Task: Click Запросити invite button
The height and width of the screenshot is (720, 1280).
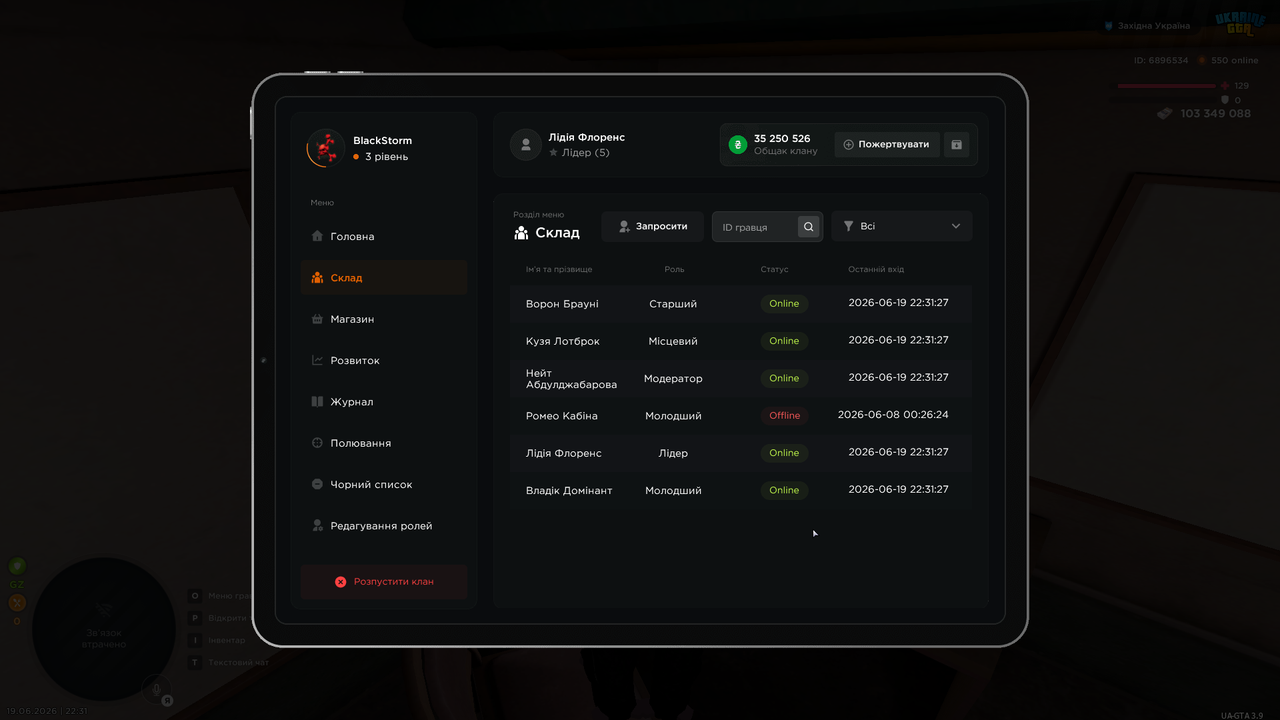Action: click(653, 227)
